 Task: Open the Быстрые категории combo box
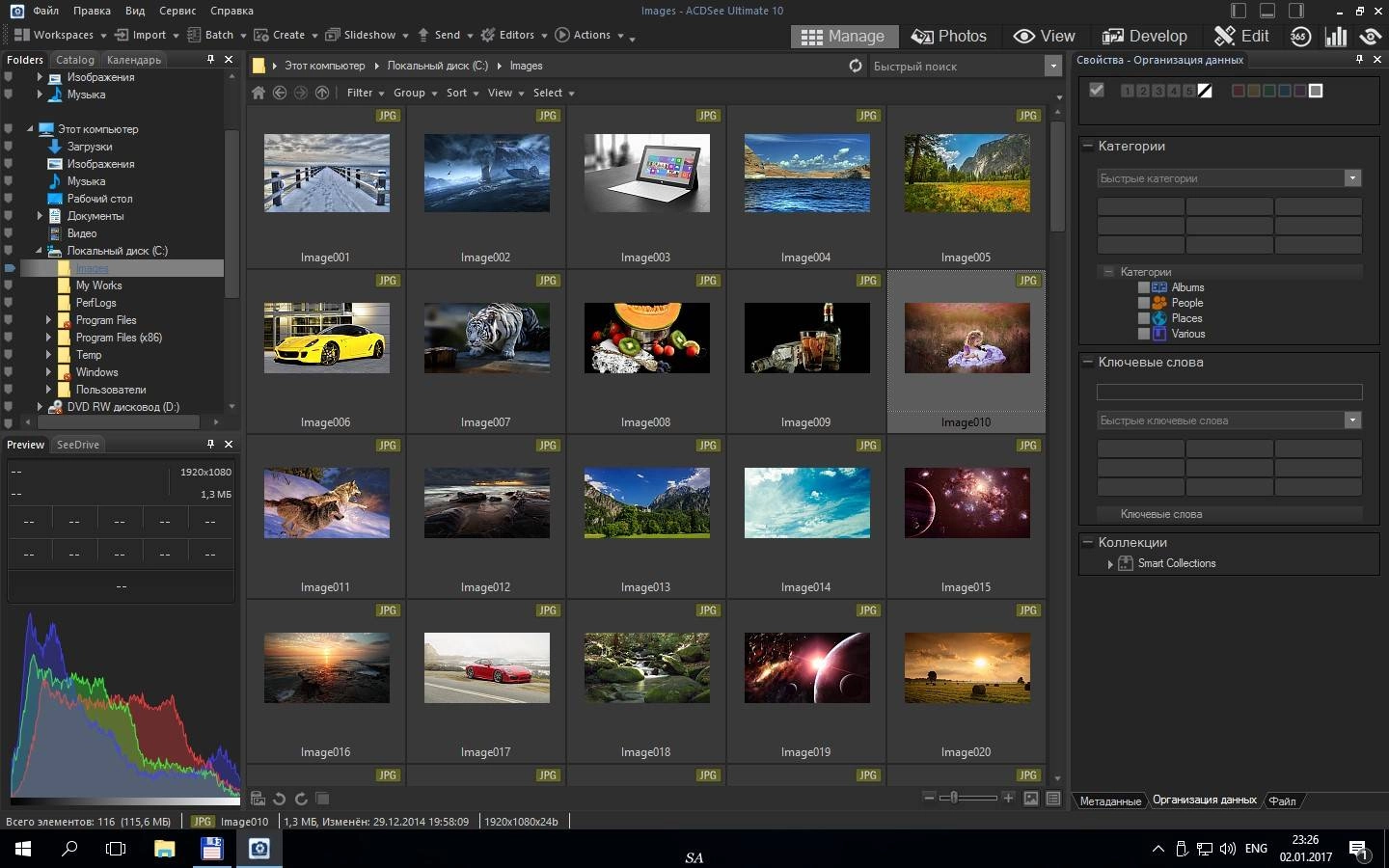1229,178
